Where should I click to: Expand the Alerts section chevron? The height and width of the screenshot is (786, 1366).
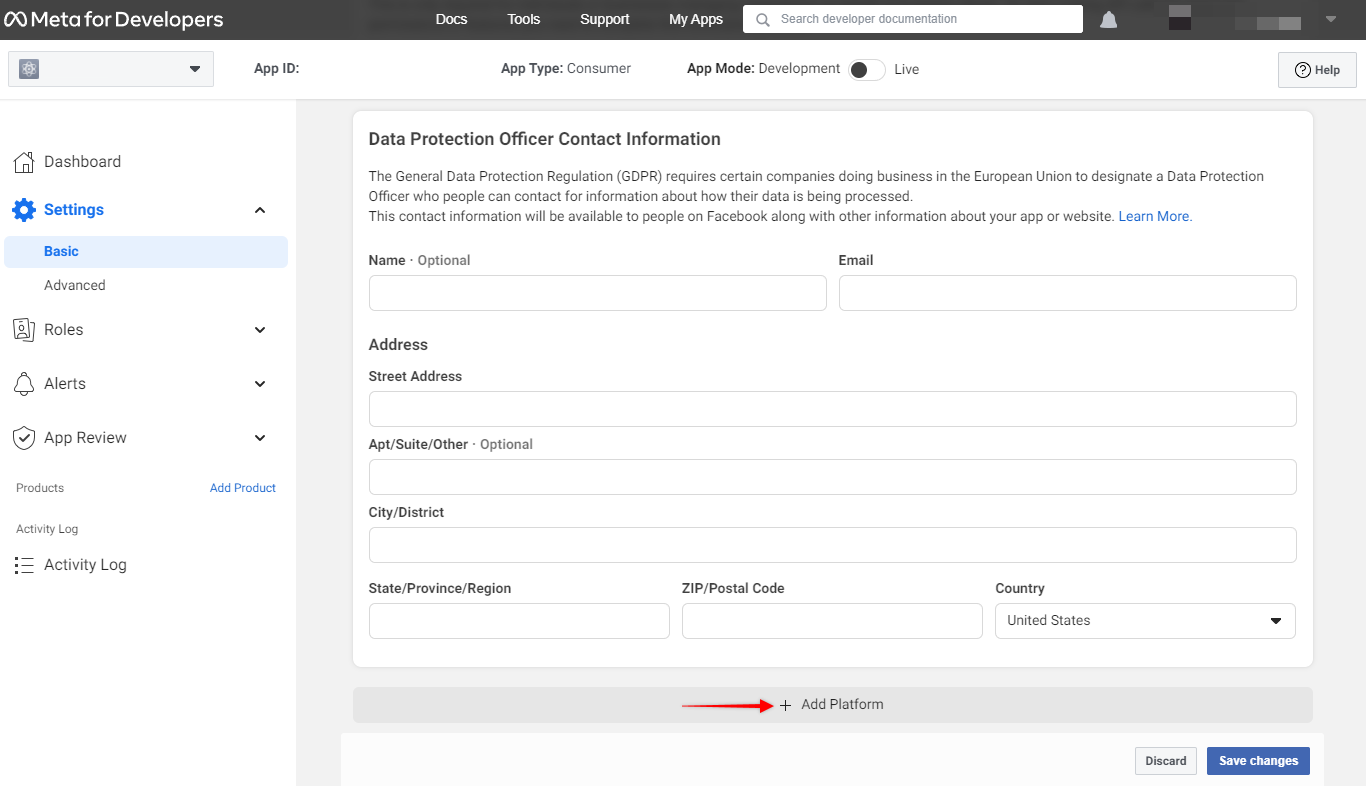coord(260,384)
